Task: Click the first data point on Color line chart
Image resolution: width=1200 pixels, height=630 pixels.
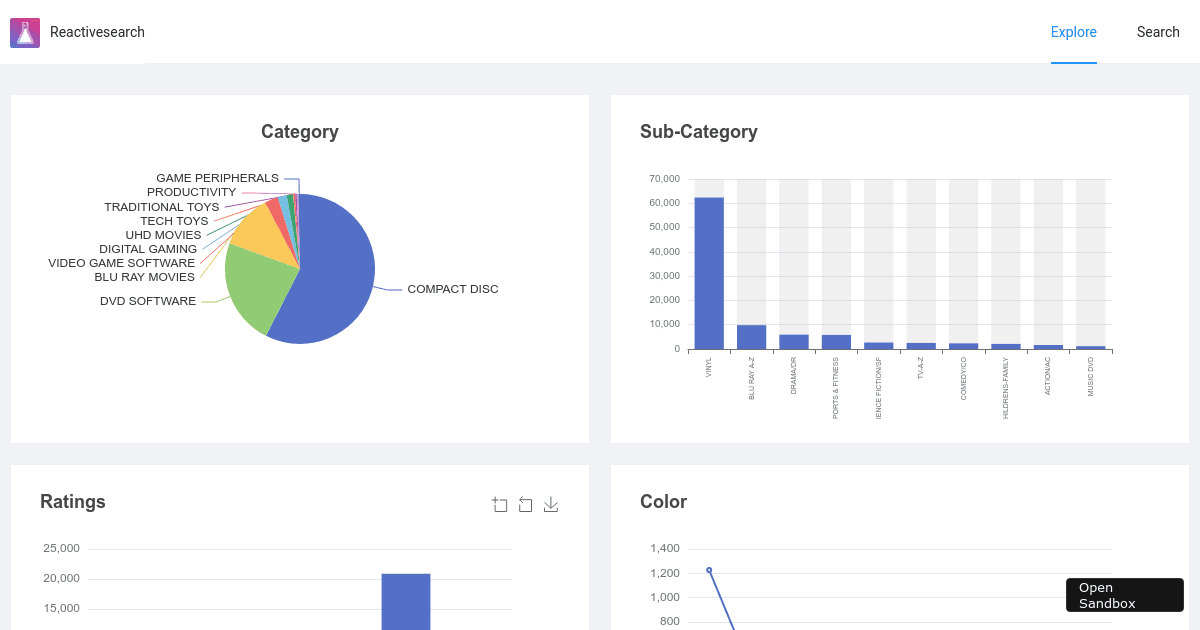Action: 710,569
